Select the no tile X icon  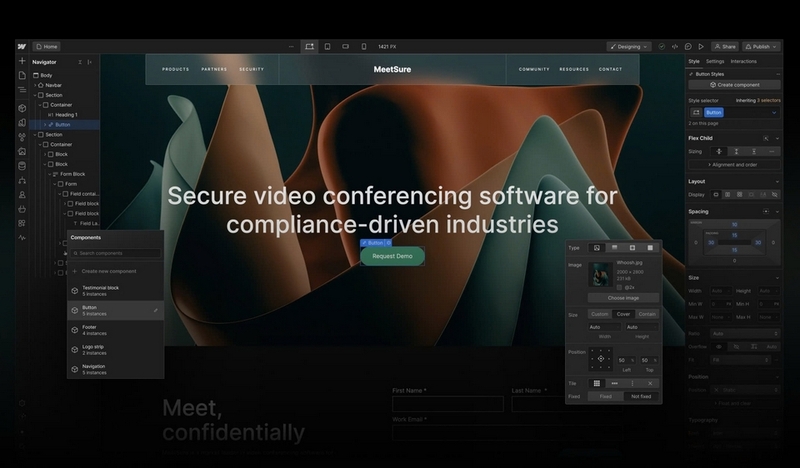point(650,383)
